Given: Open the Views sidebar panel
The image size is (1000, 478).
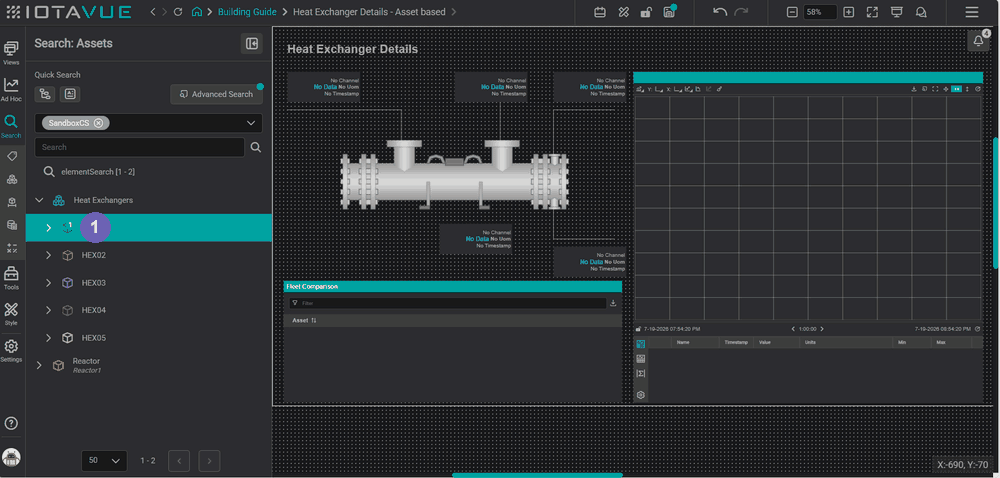Looking at the screenshot, I should (11, 52).
